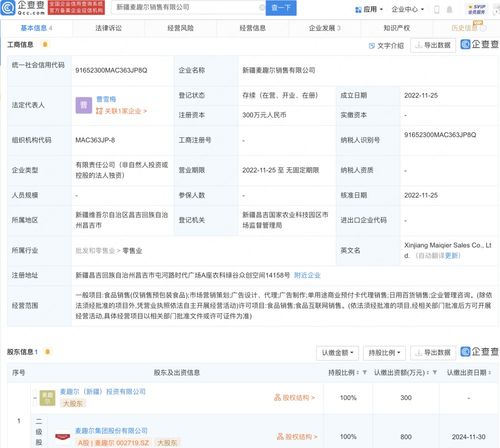Click the 800 subscribed amount cell

[x=406, y=437]
